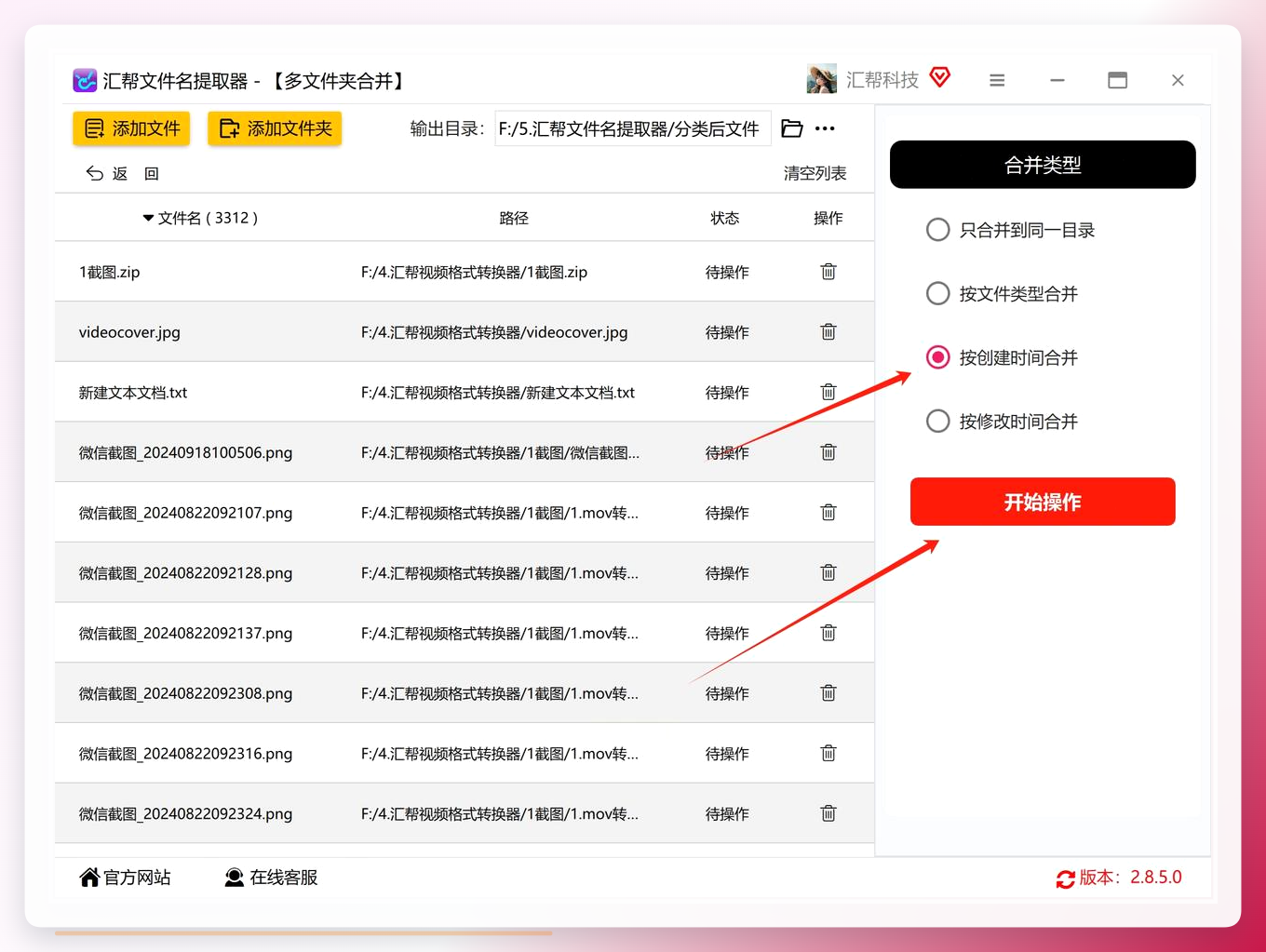The image size is (1266, 952).
Task: Open the 官方网站 link
Action: pos(126,878)
